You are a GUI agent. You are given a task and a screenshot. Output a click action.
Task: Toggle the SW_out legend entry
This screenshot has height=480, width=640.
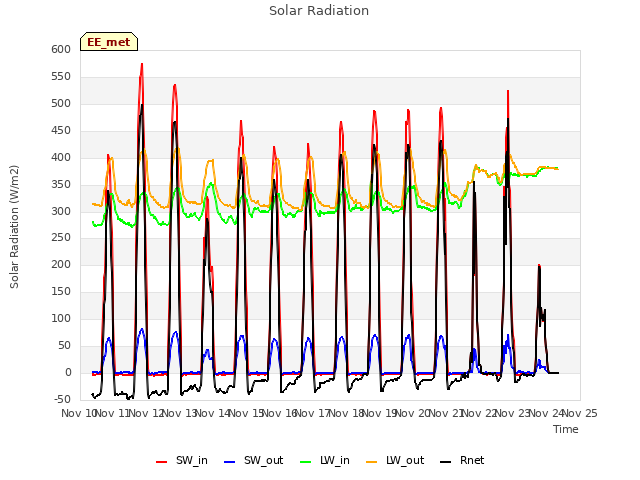[x=253, y=460]
